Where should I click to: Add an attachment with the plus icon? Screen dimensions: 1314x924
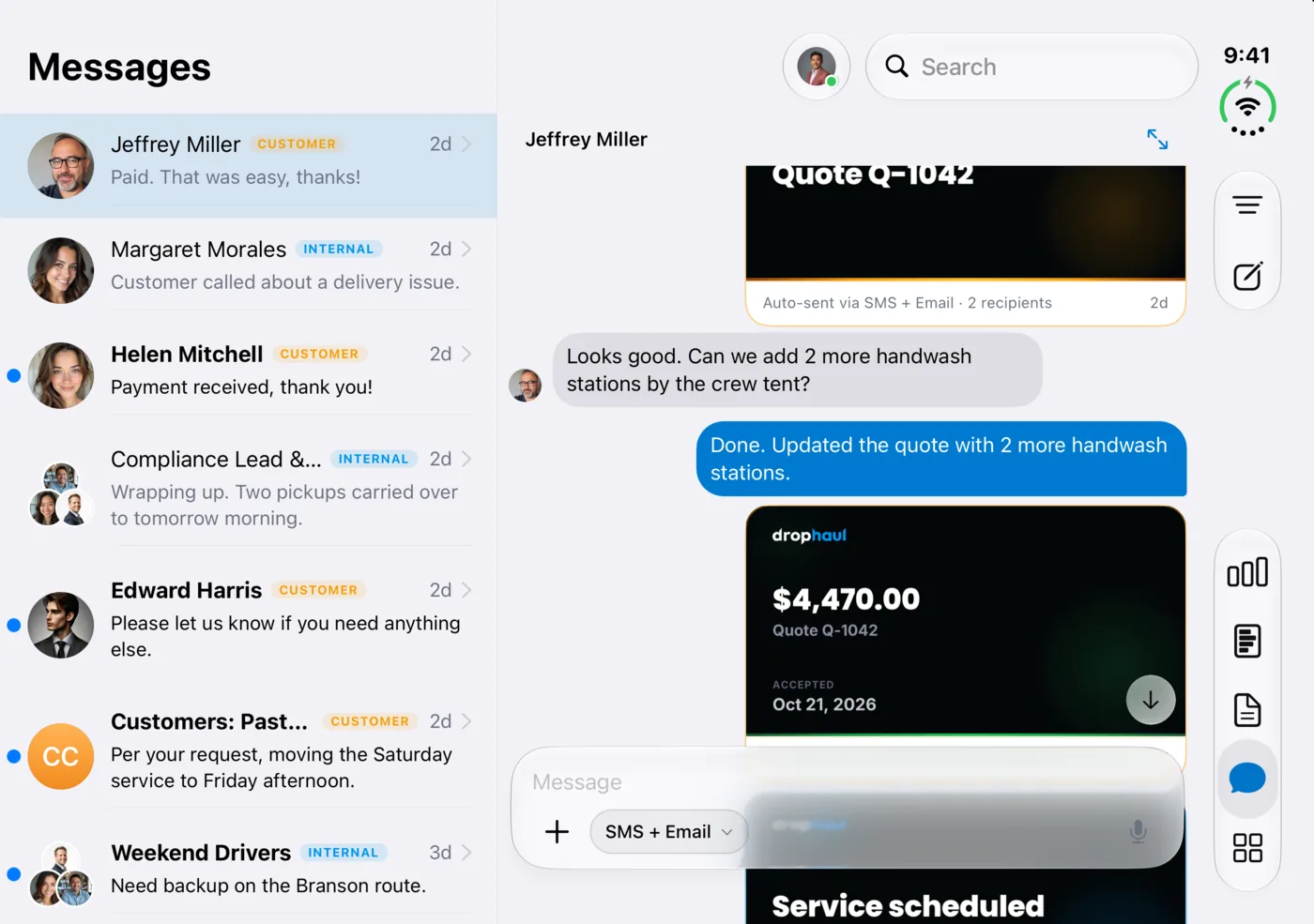coord(557,831)
